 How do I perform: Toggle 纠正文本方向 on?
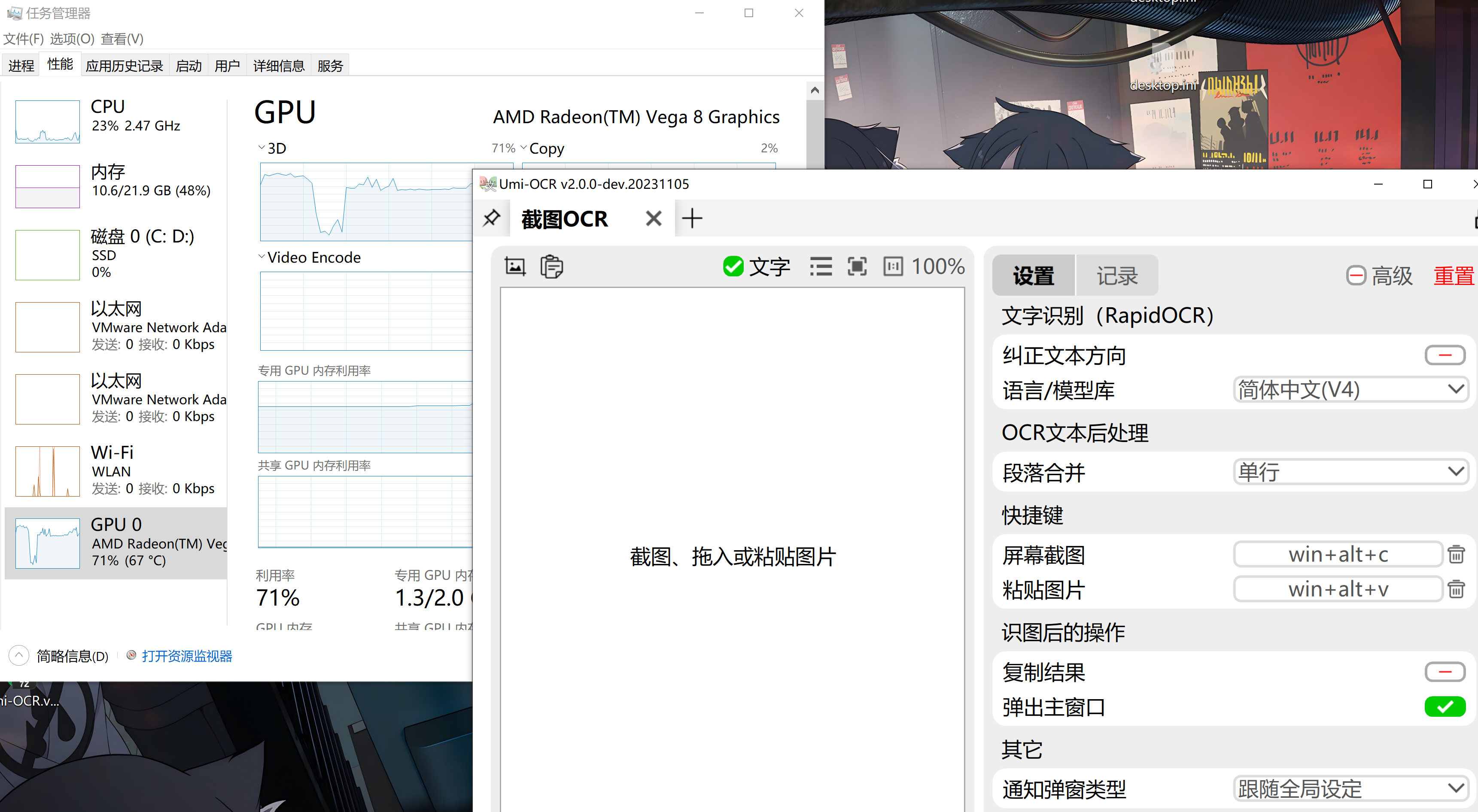pyautogui.click(x=1445, y=355)
